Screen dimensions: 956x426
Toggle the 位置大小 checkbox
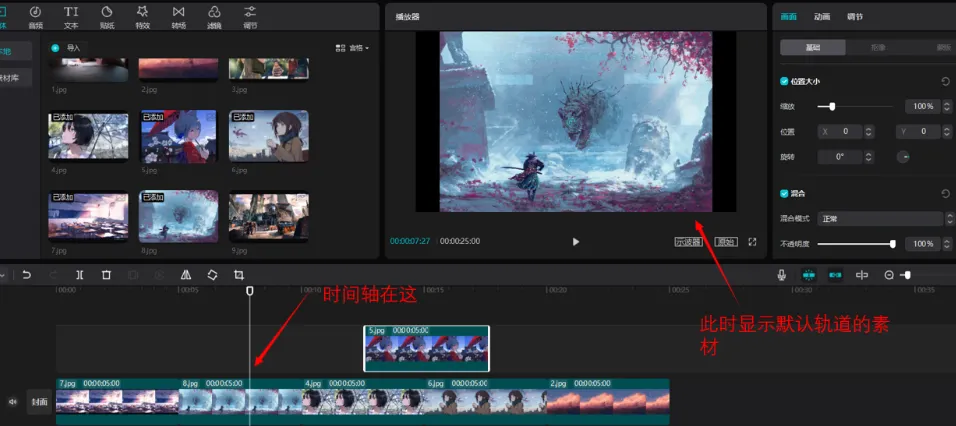tap(785, 81)
